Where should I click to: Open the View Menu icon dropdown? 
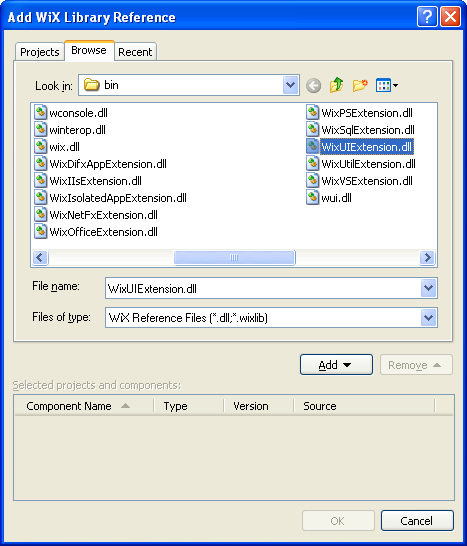(x=387, y=85)
